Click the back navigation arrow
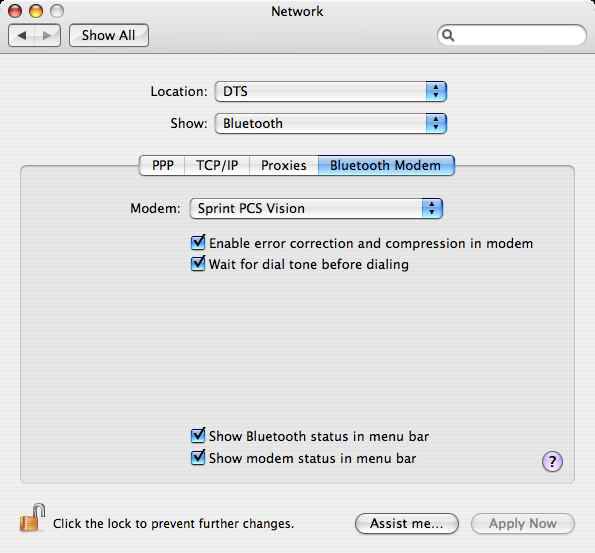595x553 pixels. [x=22, y=36]
